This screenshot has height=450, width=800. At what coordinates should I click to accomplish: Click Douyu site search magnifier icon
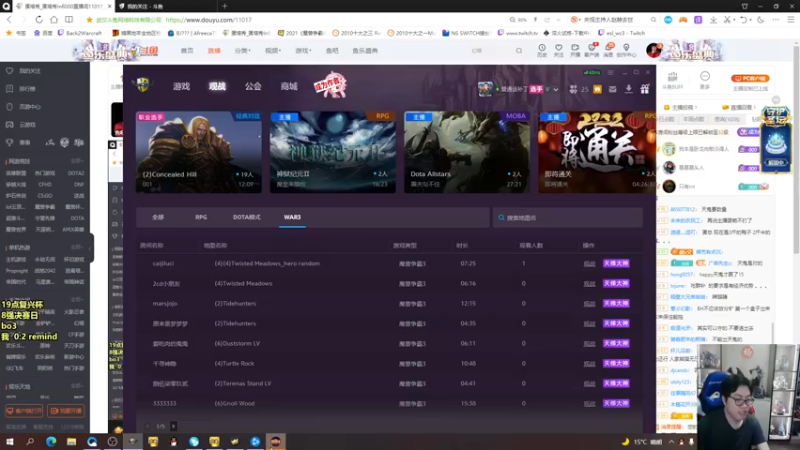coord(519,51)
